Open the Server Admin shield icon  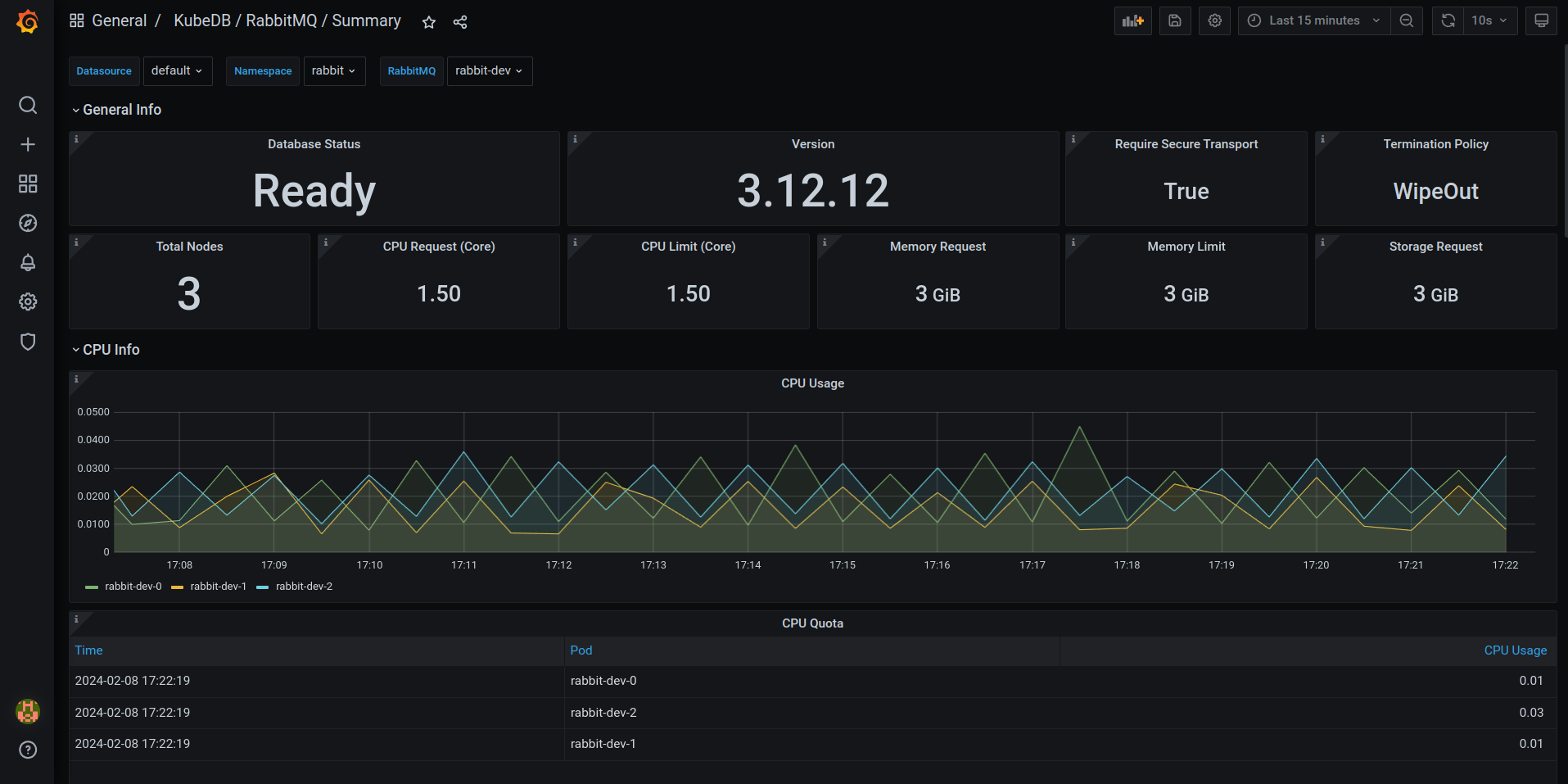(x=28, y=341)
